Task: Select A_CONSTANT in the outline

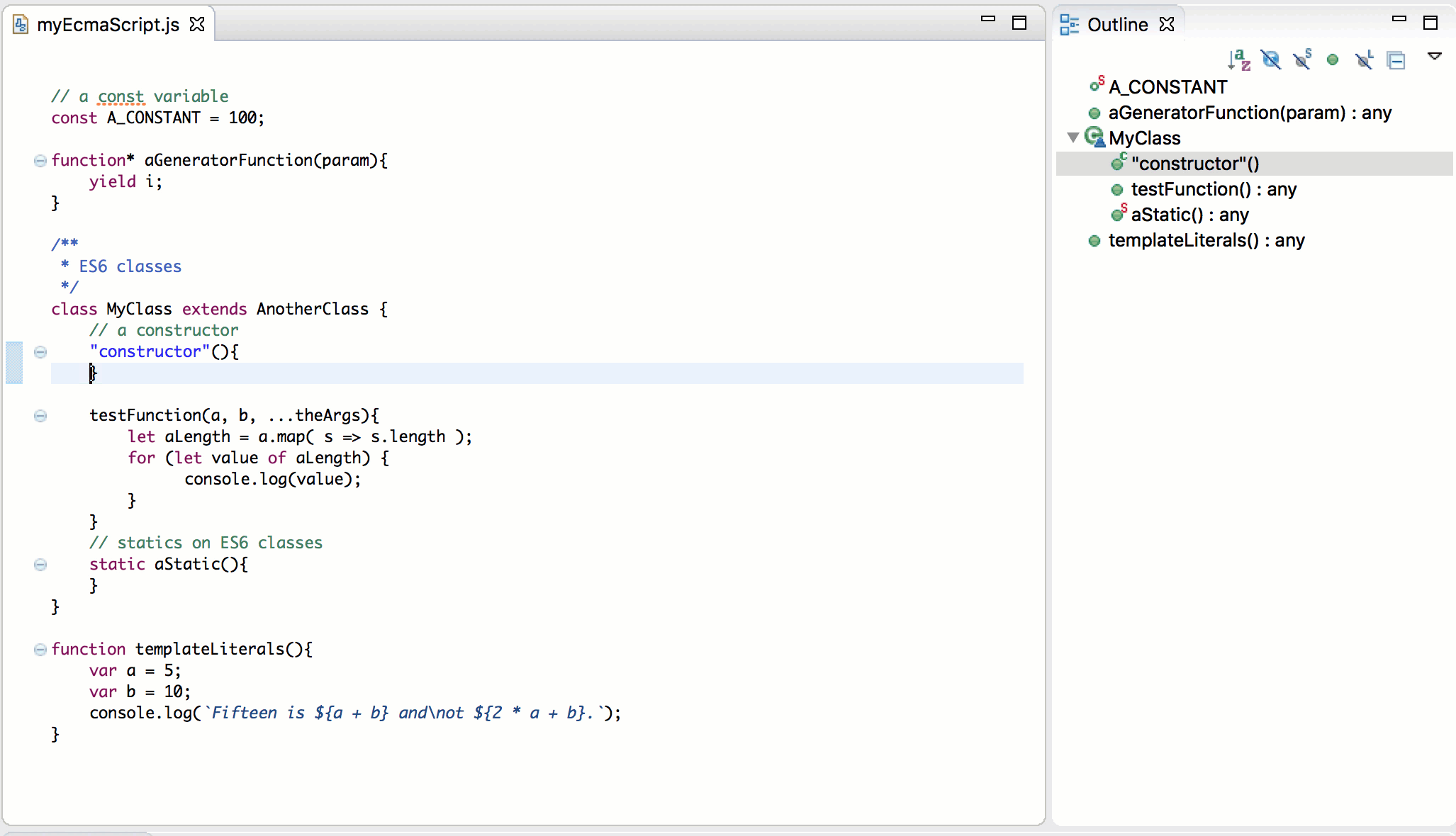Action: (x=1167, y=87)
